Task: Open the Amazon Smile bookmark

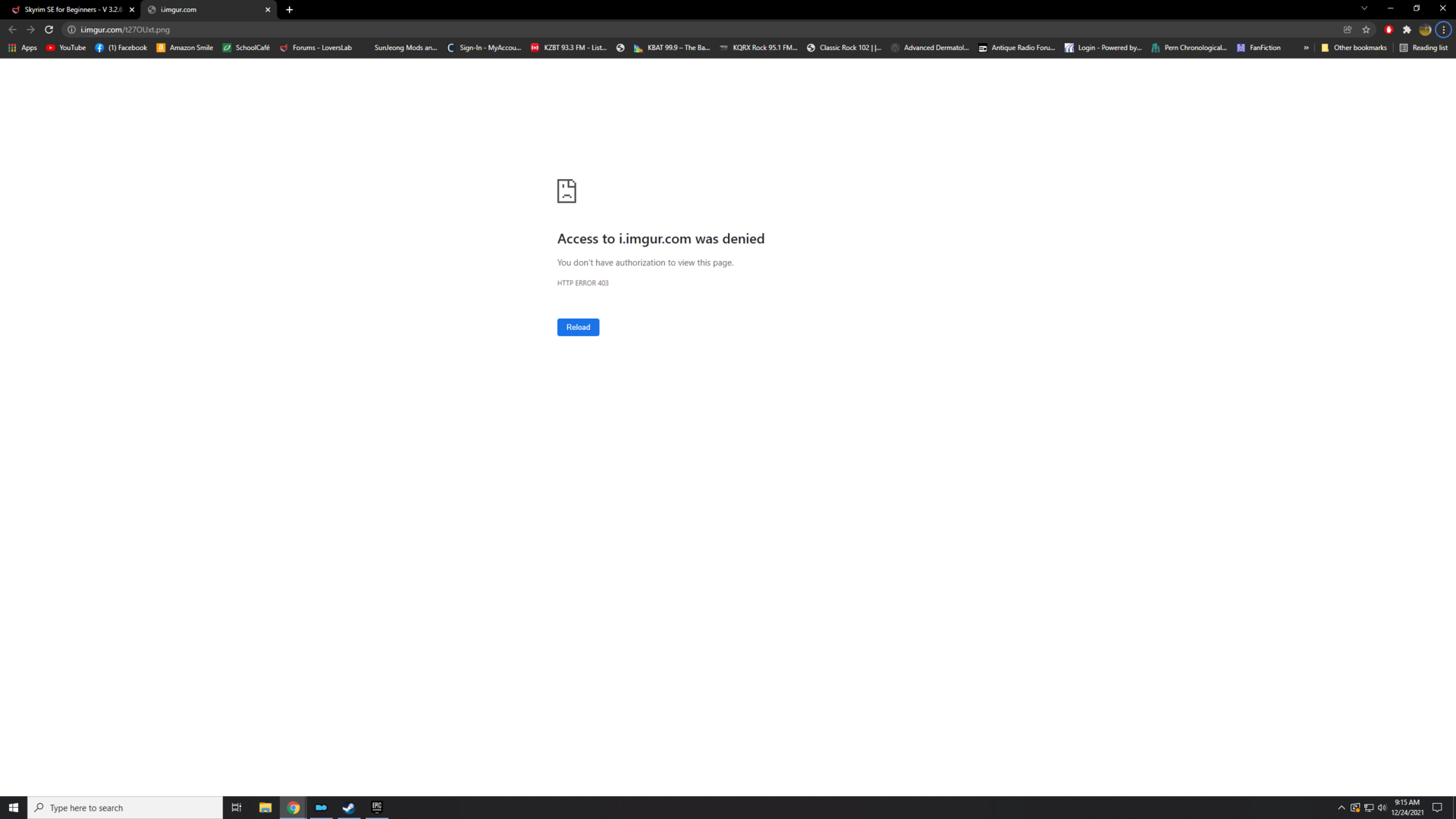Action: 185,48
